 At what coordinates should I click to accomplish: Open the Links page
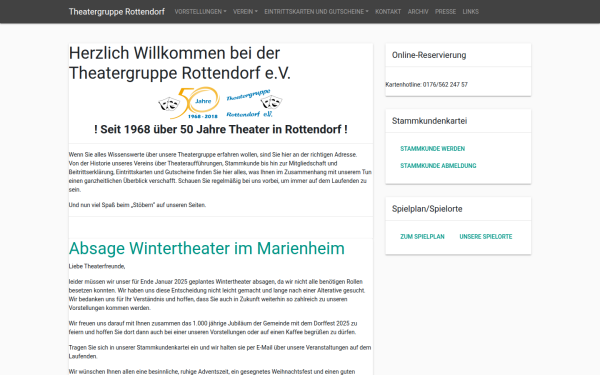[x=470, y=11]
